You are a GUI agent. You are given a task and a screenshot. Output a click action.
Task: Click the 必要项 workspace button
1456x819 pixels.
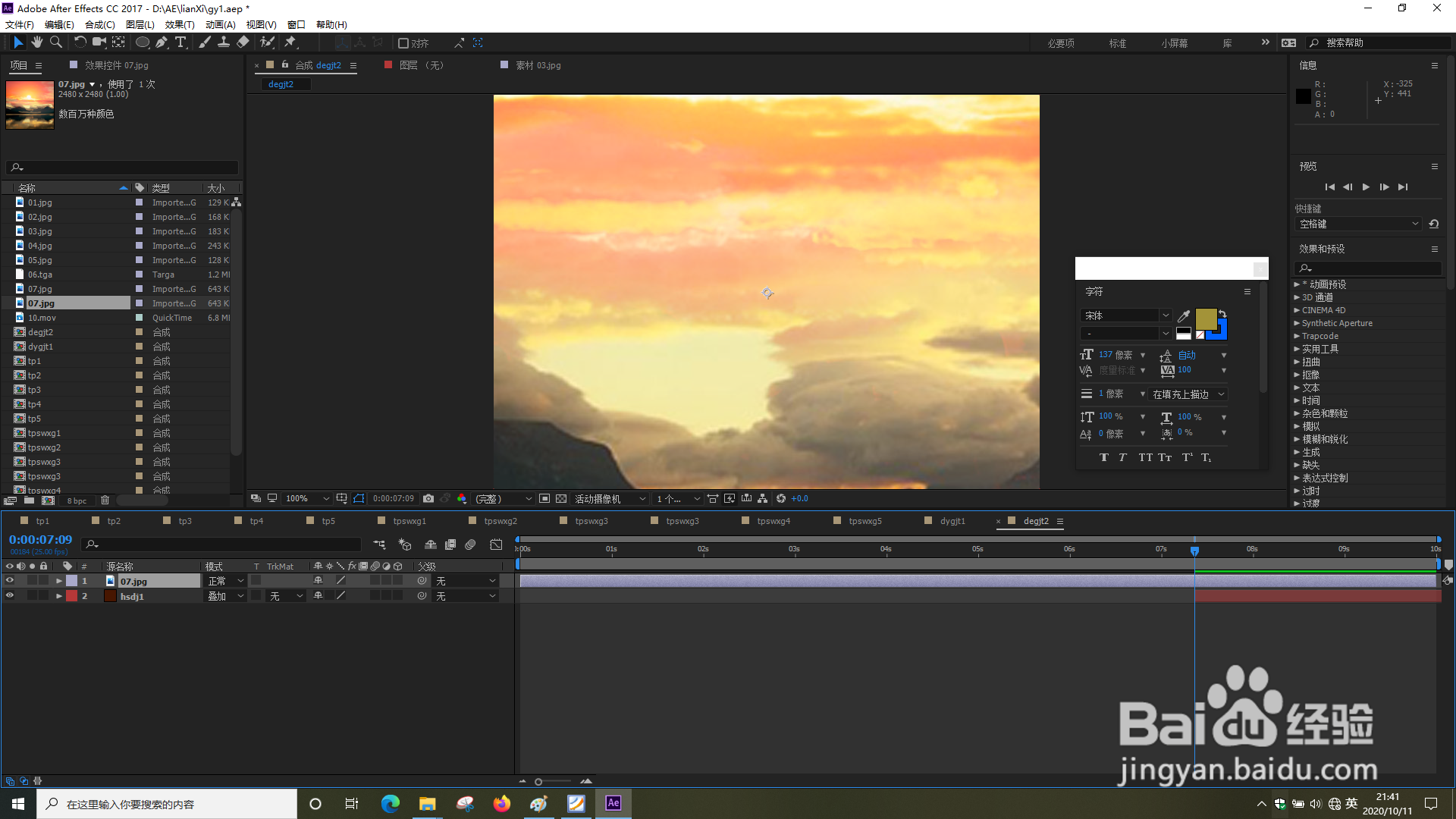click(1060, 43)
